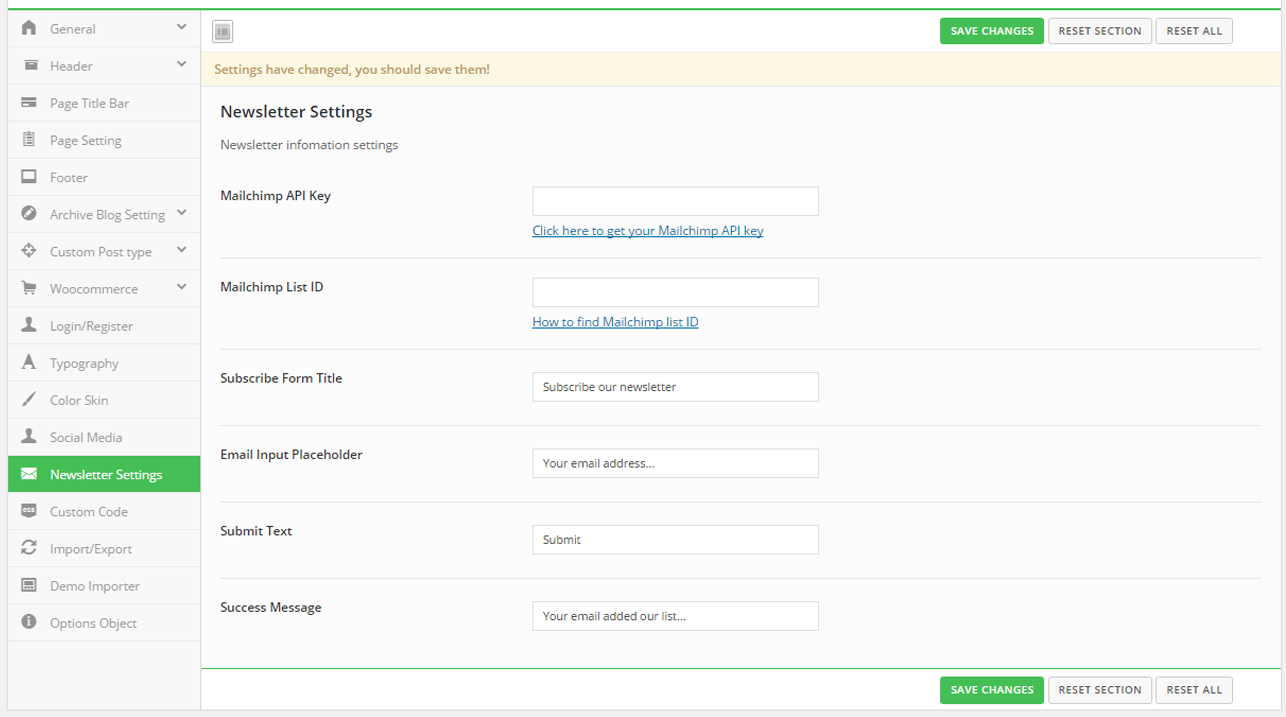Open the Typography section
The height and width of the screenshot is (717, 1286).
tap(104, 363)
